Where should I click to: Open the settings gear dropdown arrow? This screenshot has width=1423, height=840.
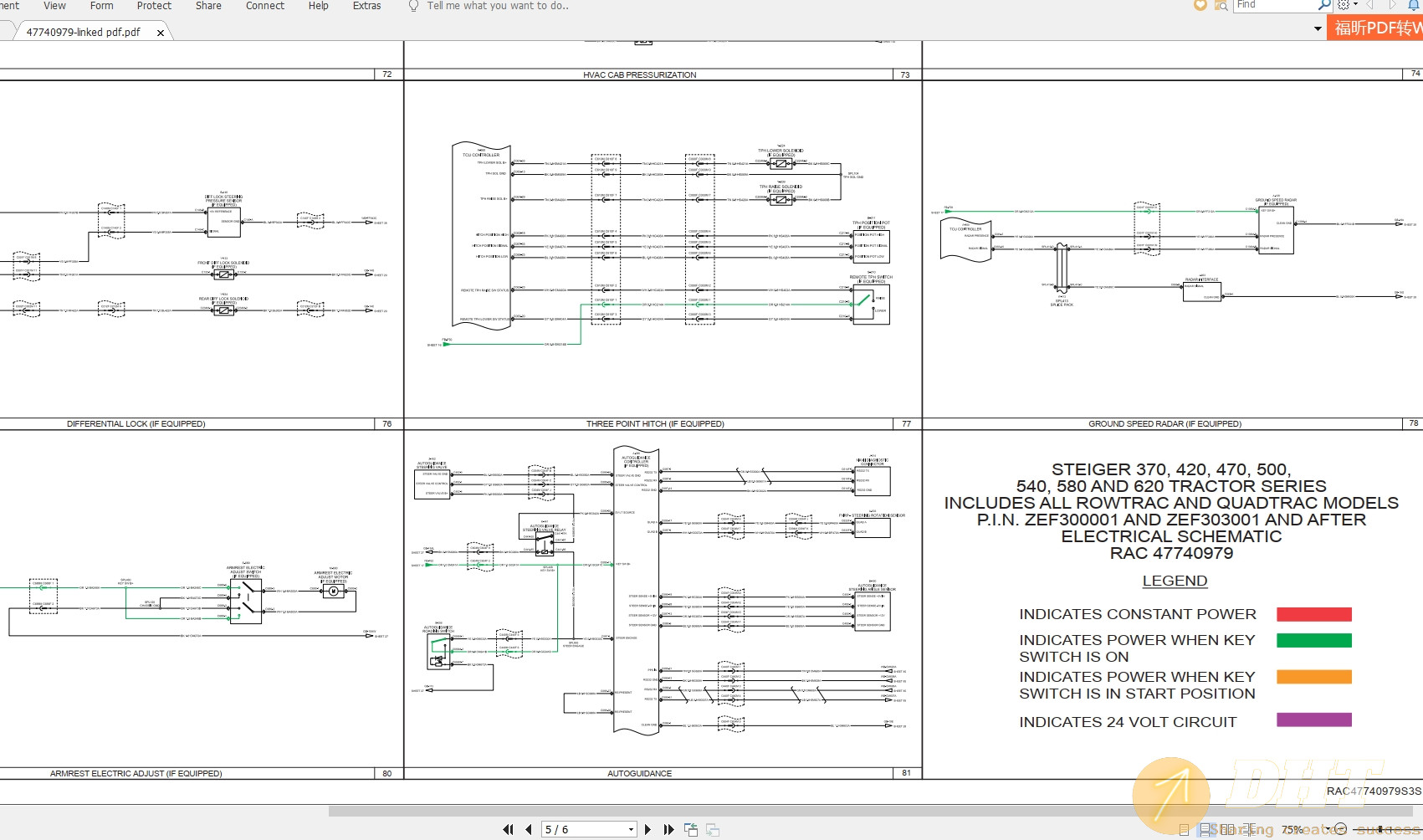(1356, 5)
